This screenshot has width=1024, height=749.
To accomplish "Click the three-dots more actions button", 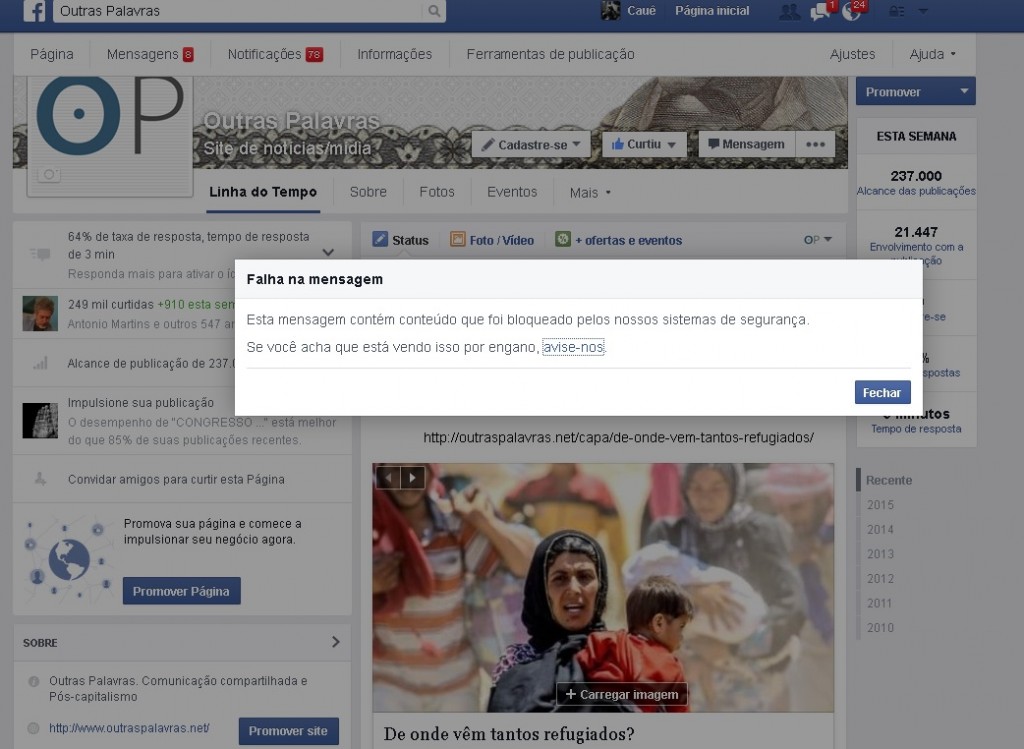I will click(x=815, y=144).
